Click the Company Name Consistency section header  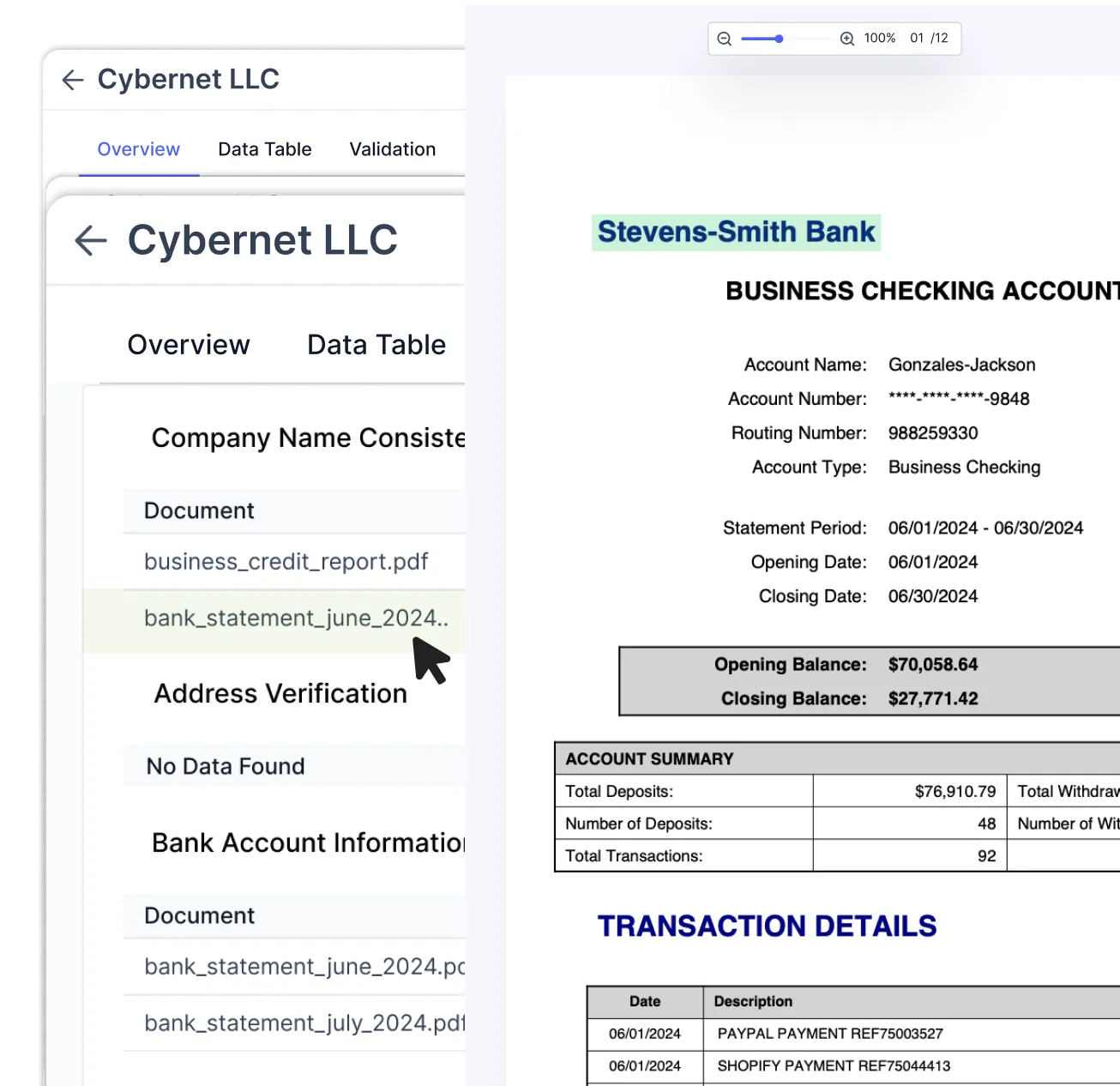(308, 437)
